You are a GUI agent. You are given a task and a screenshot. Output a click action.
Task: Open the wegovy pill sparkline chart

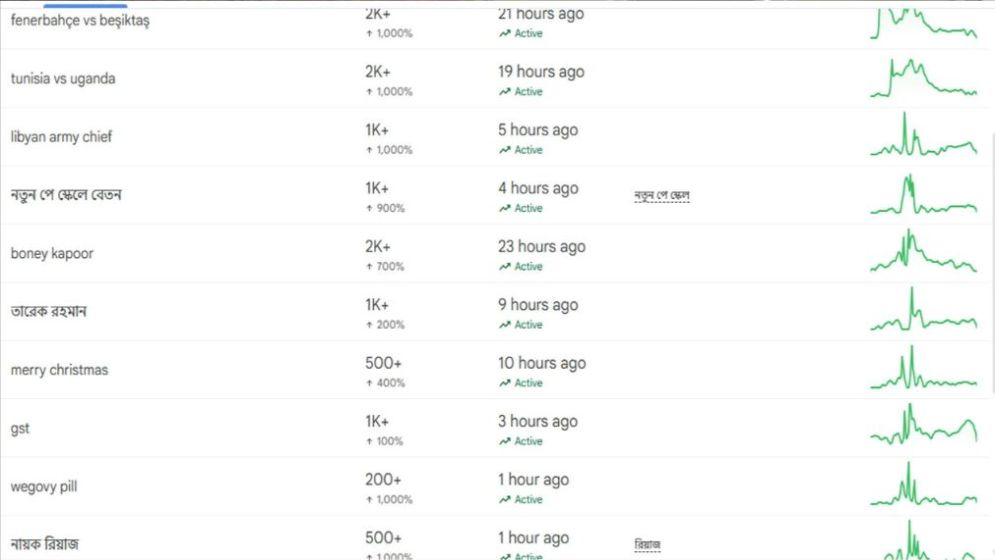(x=924, y=487)
